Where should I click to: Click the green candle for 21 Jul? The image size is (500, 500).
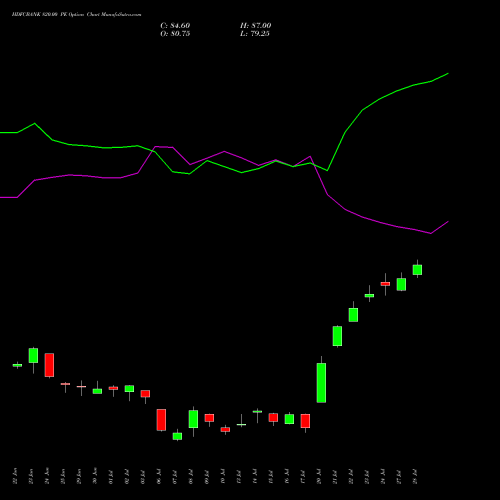pyautogui.click(x=337, y=336)
